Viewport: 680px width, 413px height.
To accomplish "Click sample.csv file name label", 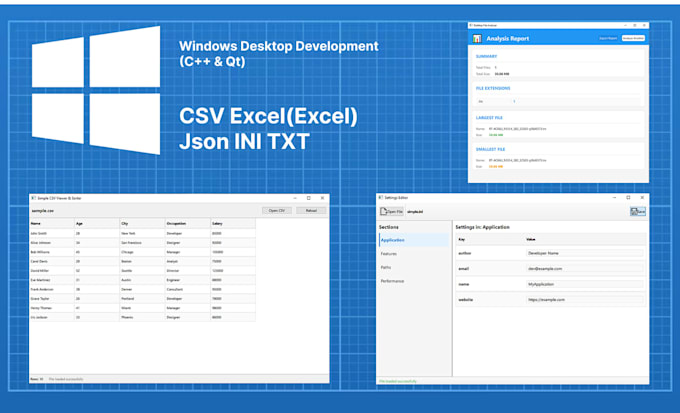I will [x=42, y=211].
